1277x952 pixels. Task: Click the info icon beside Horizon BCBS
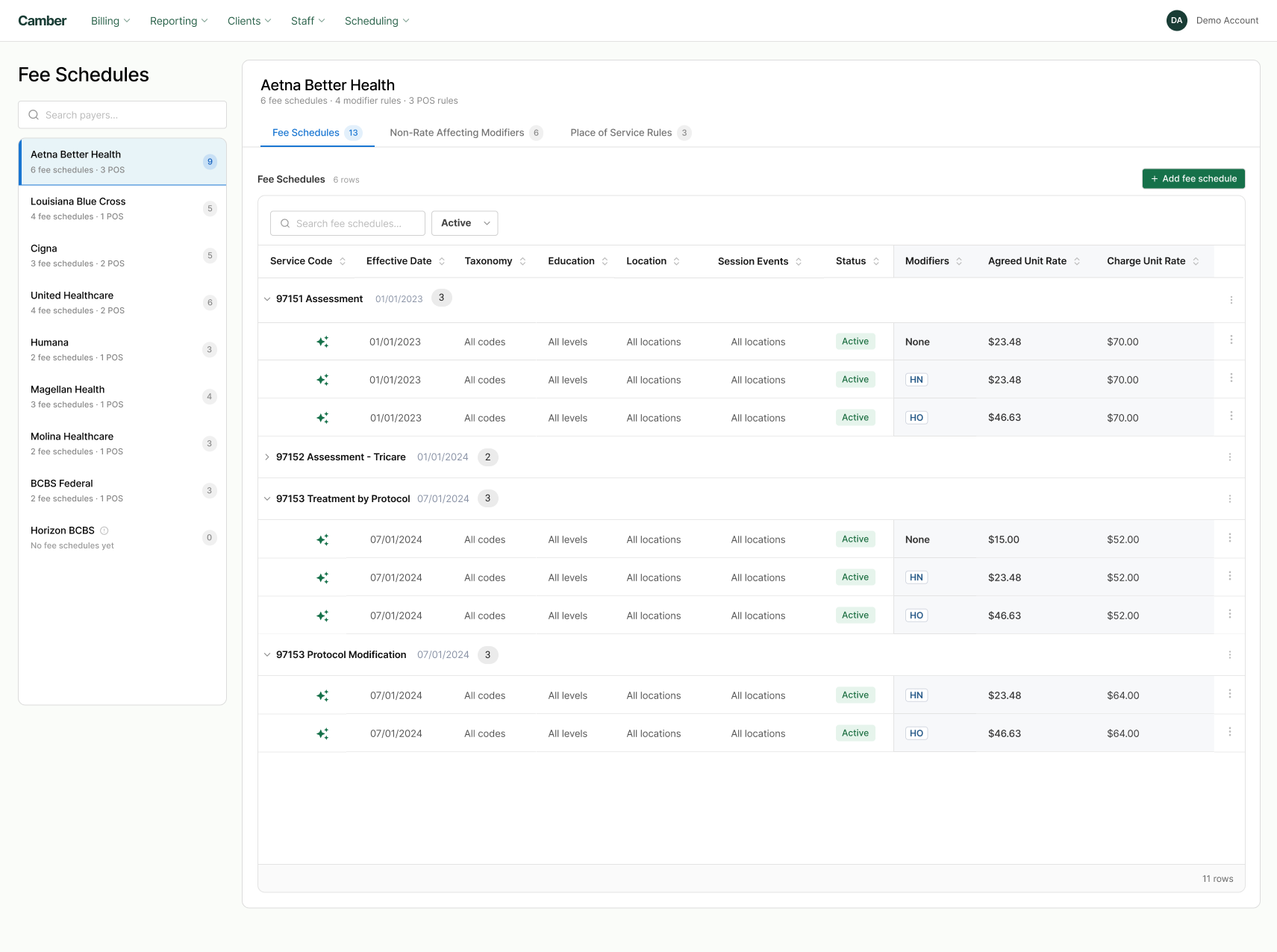click(x=104, y=530)
